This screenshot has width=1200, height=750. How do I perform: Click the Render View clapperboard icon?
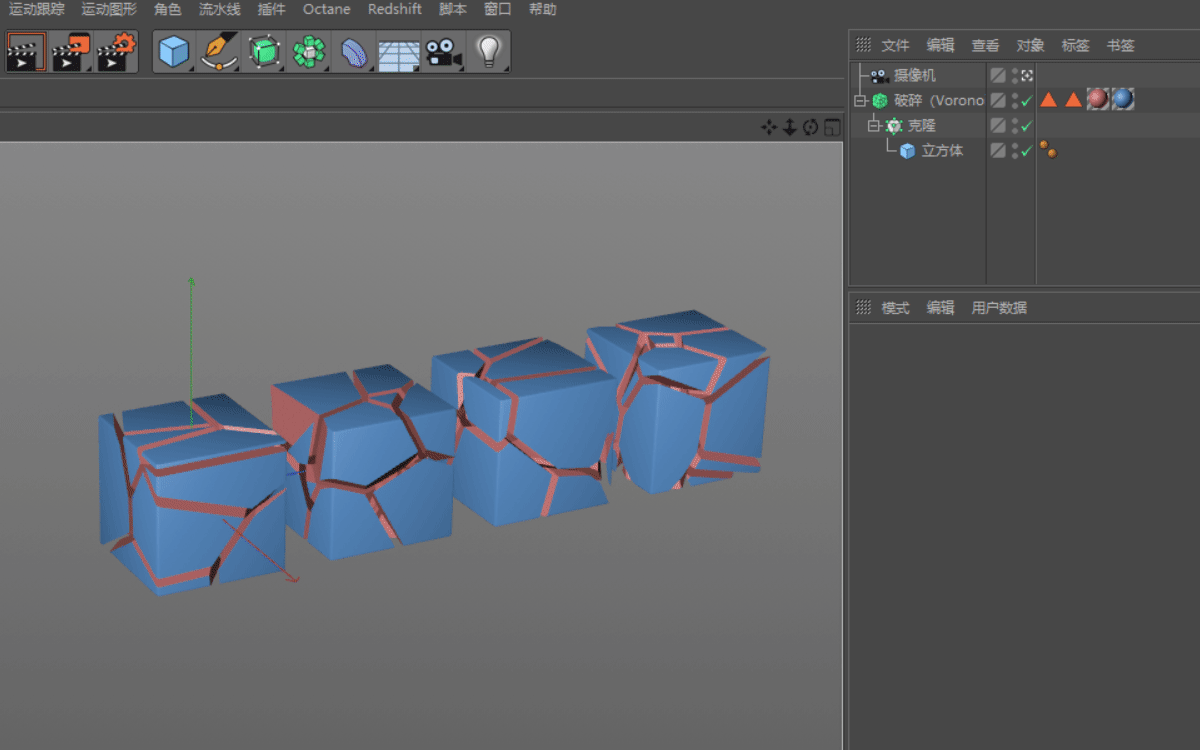26,51
